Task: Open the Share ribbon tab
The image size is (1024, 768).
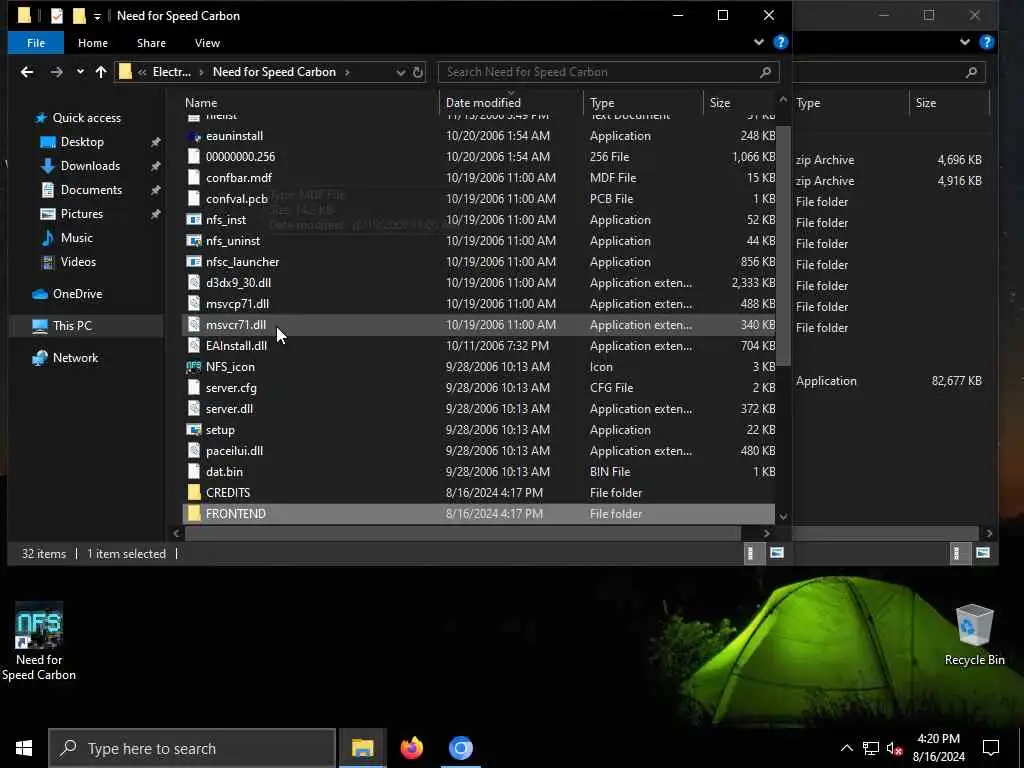Action: click(151, 42)
